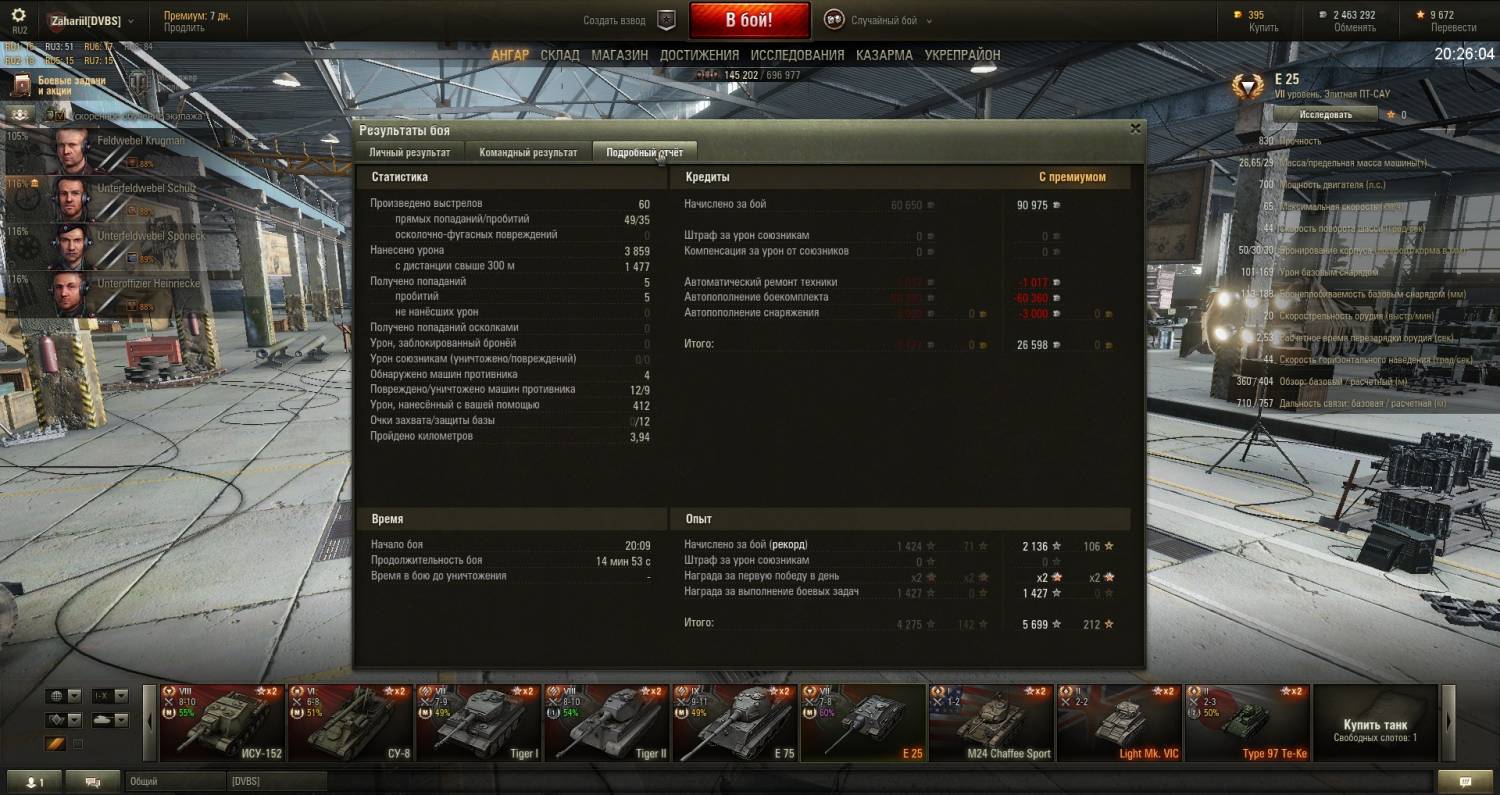
Task: Select crew member Unteroffizier Heinriecke portrait
Action: click(71, 294)
